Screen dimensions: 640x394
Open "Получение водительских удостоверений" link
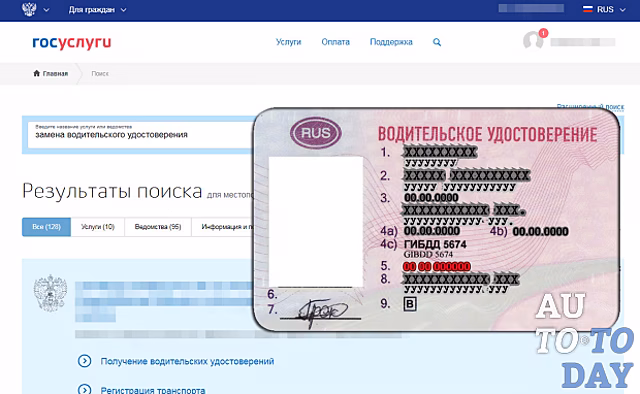pyautogui.click(x=187, y=361)
